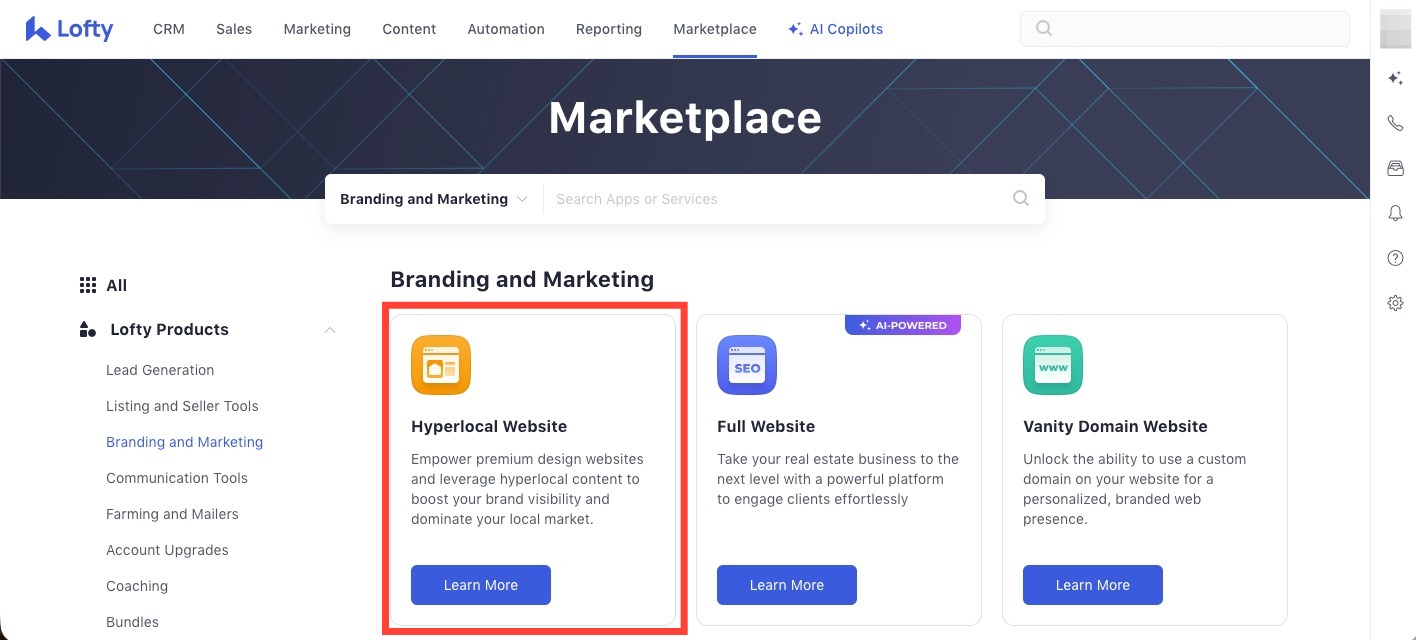Open the Branding and Marketing category dropdown
Viewport: 1416px width, 640px height.
click(x=433, y=199)
